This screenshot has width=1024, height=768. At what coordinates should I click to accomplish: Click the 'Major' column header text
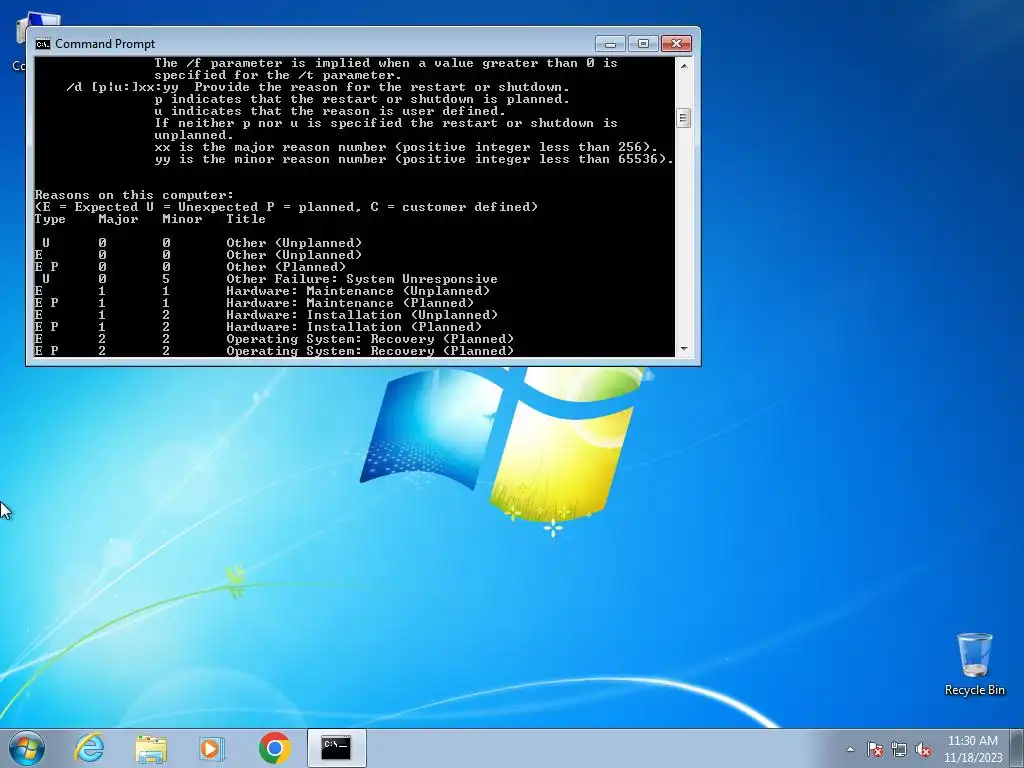coord(118,219)
